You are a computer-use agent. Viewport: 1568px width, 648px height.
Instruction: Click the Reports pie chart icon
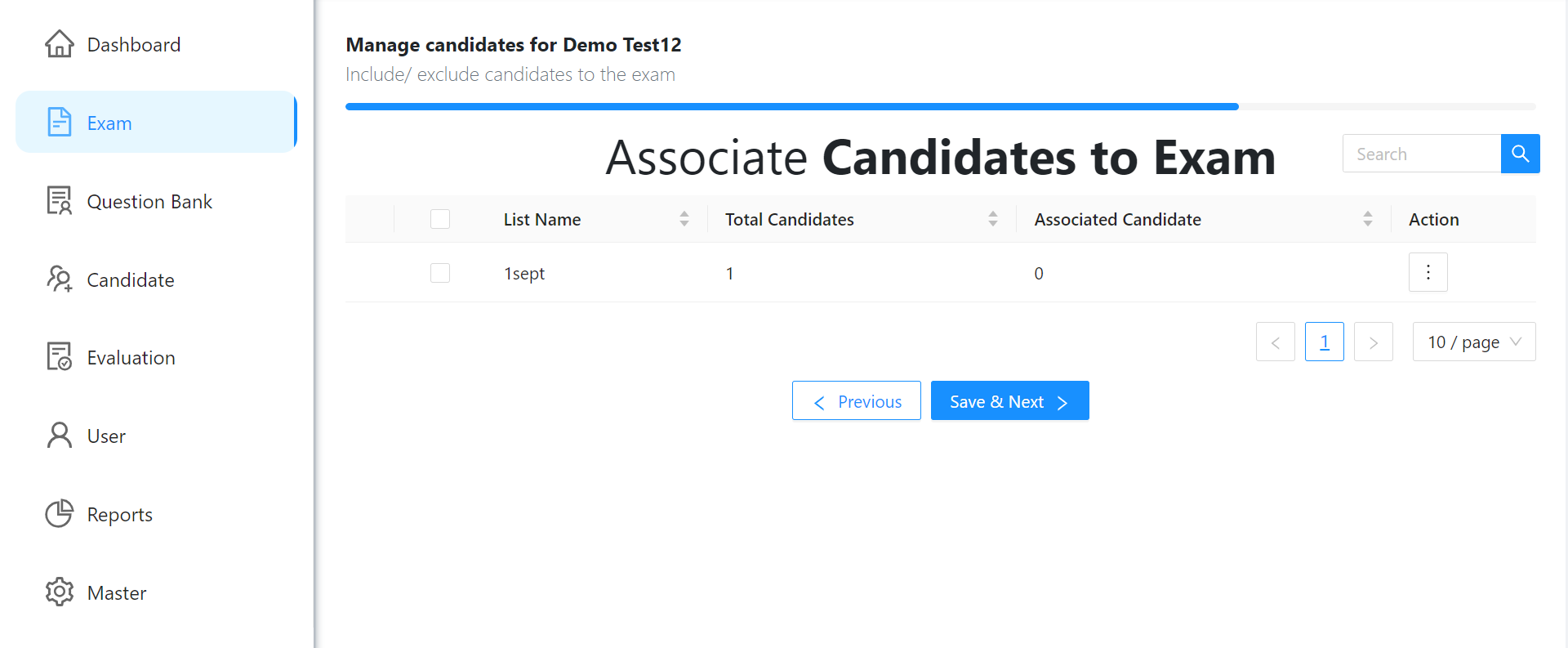pyautogui.click(x=60, y=513)
